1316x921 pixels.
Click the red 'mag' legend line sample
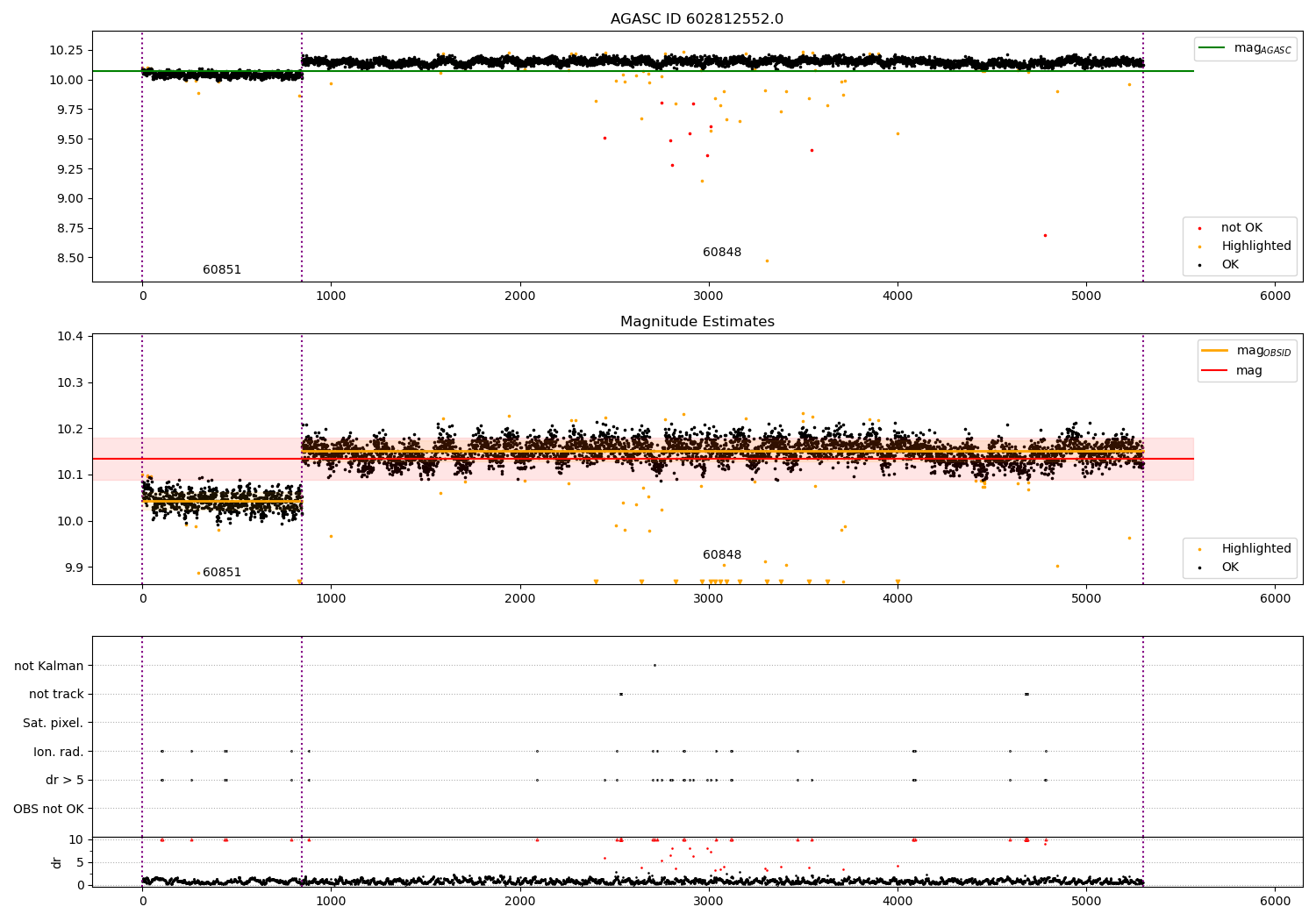point(1215,370)
